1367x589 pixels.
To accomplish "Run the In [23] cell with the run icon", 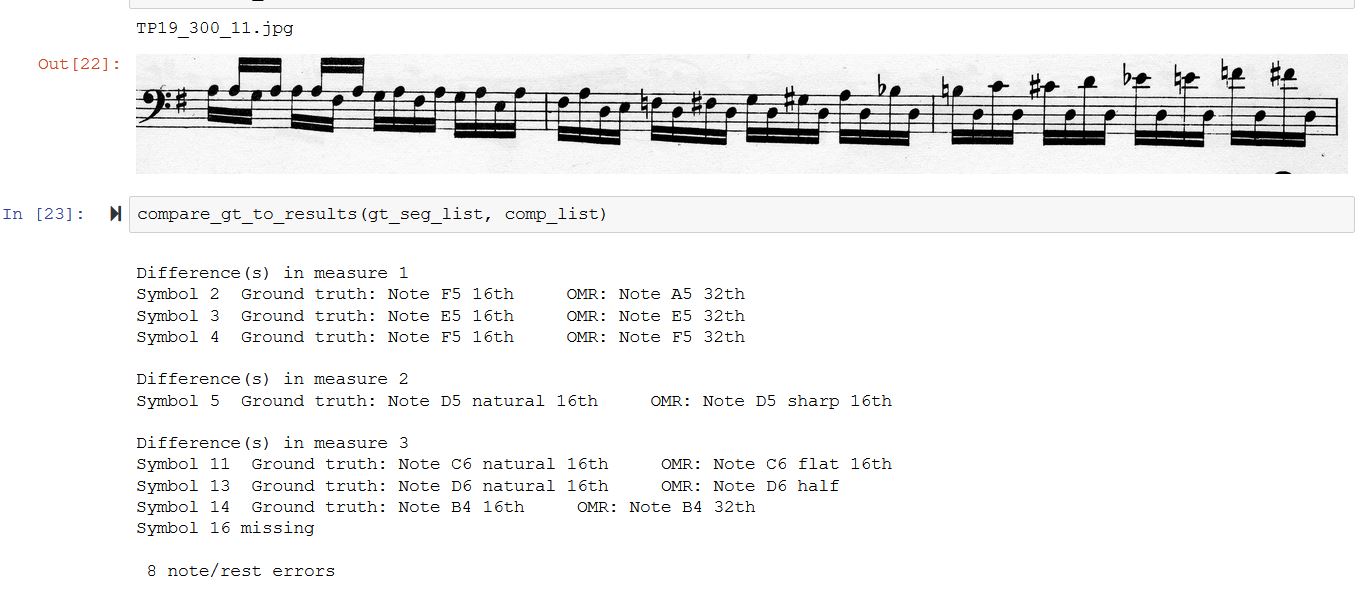I will (115, 214).
